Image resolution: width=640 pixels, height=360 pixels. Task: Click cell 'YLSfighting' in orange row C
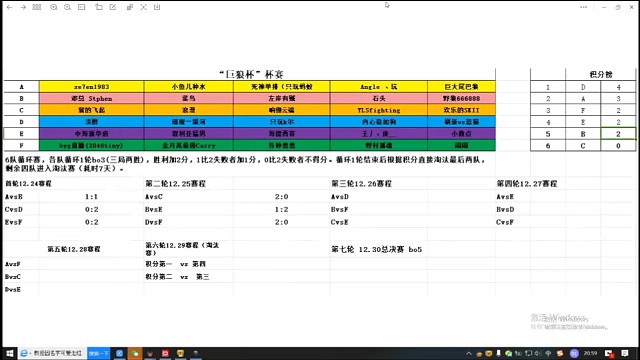[x=379, y=110]
